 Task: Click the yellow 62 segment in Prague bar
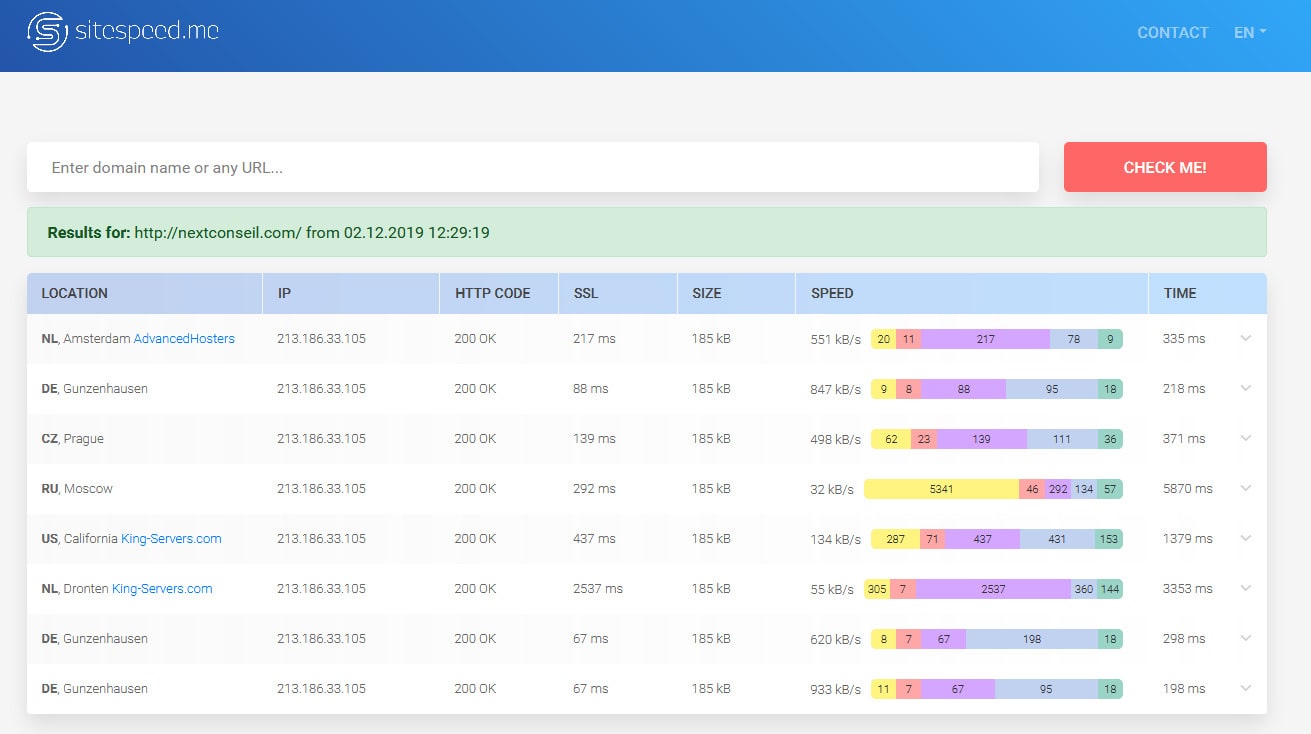pyautogui.click(x=891, y=439)
